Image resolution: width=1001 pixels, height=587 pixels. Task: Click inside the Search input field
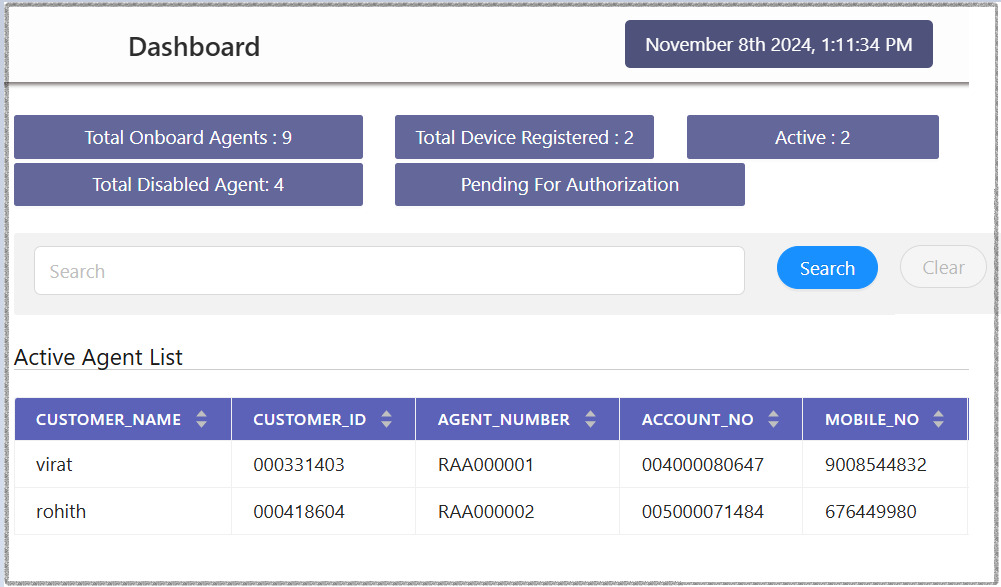389,271
